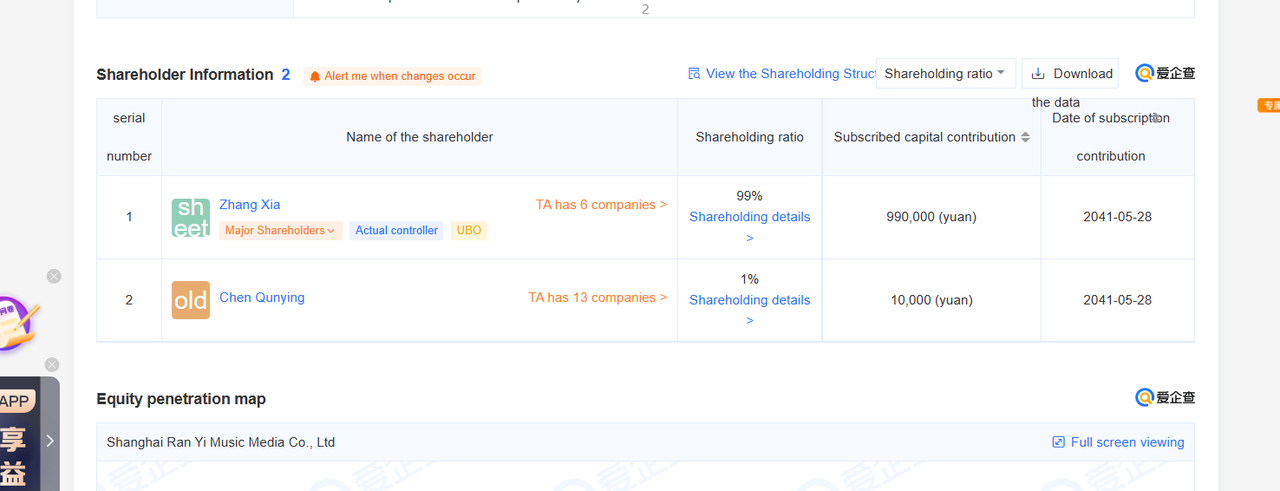
Task: Click the Actual controller tag
Action: (396, 230)
